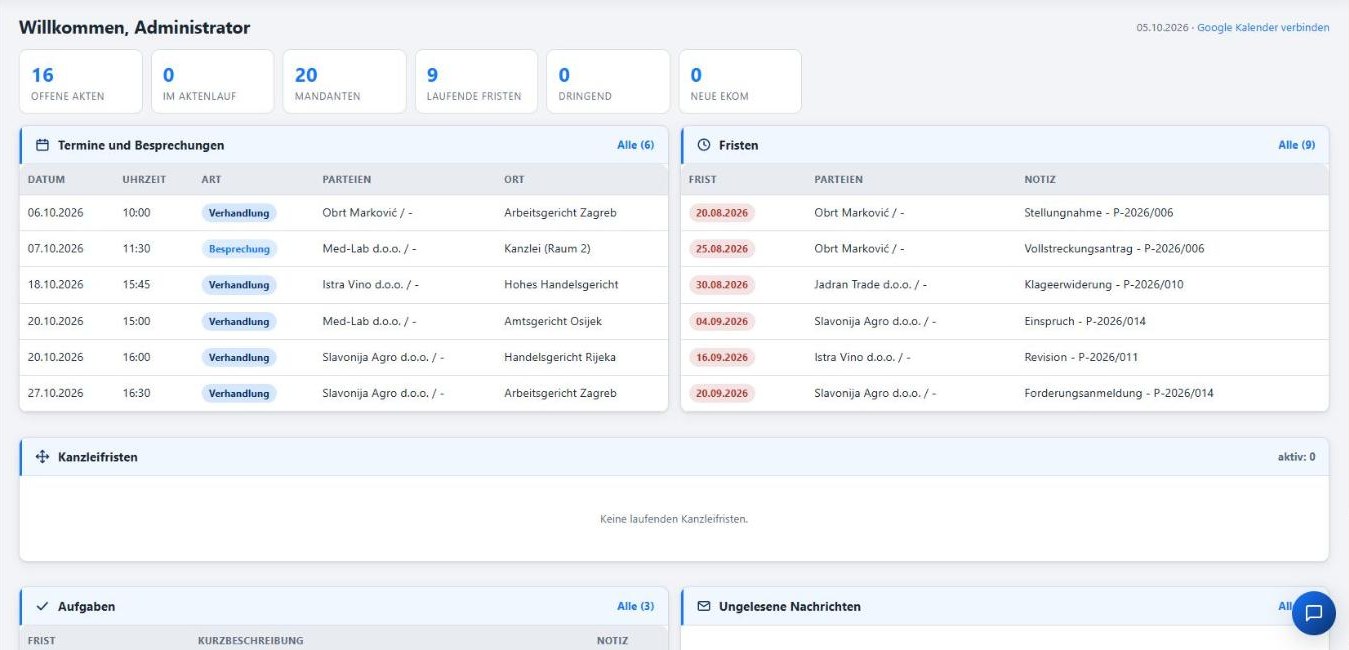Click the aktiv: 0 label in Kanzleifristen
The image size is (1349, 650).
pos(1296,457)
